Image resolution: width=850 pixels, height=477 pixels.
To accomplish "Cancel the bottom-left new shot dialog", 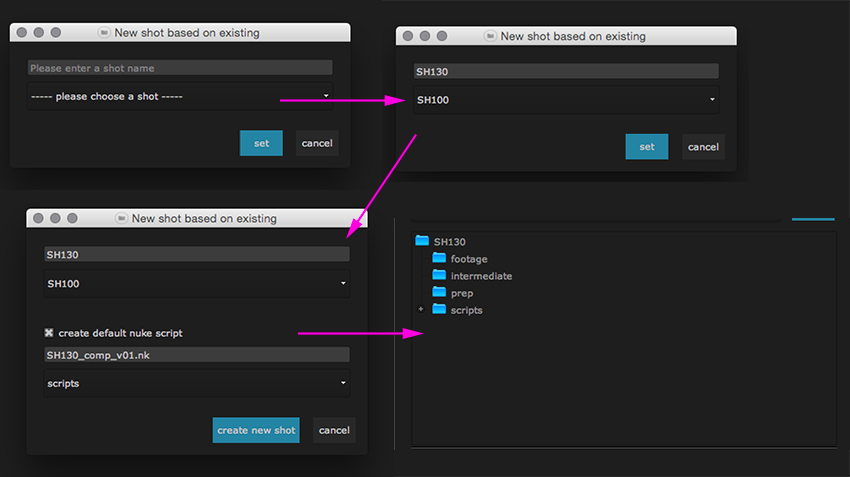I will (x=334, y=430).
